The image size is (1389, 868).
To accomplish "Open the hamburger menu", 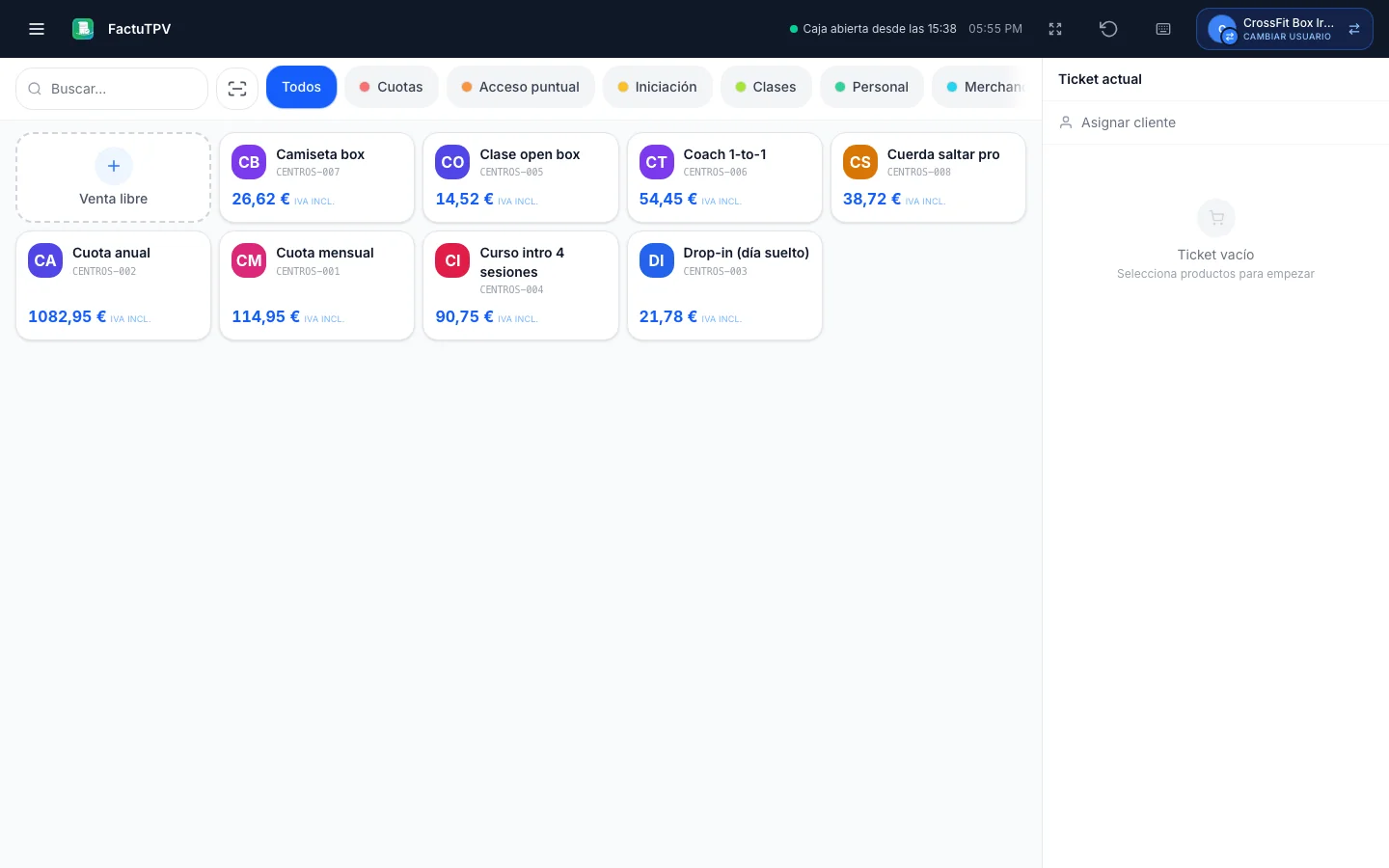I will click(x=37, y=29).
